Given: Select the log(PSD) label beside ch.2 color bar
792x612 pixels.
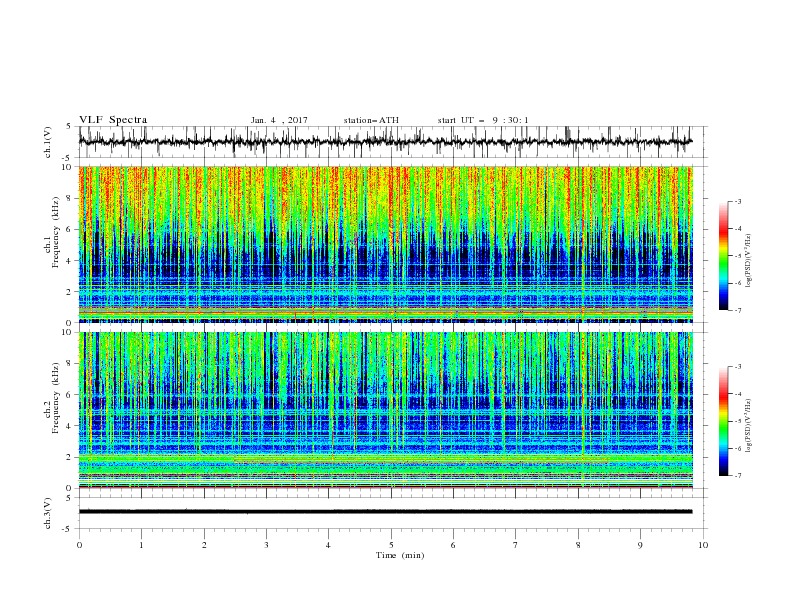Looking at the screenshot, I should click(748, 425).
